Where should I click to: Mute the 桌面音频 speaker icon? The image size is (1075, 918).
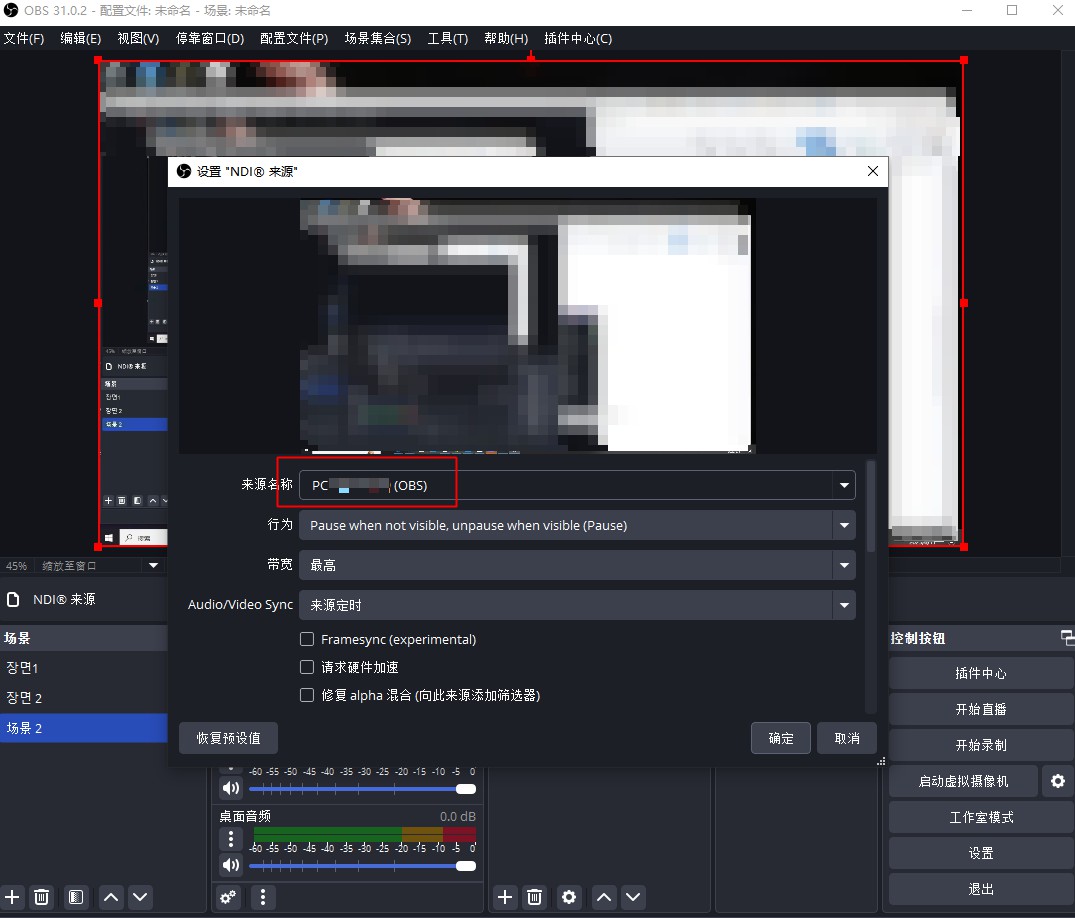pyautogui.click(x=230, y=865)
